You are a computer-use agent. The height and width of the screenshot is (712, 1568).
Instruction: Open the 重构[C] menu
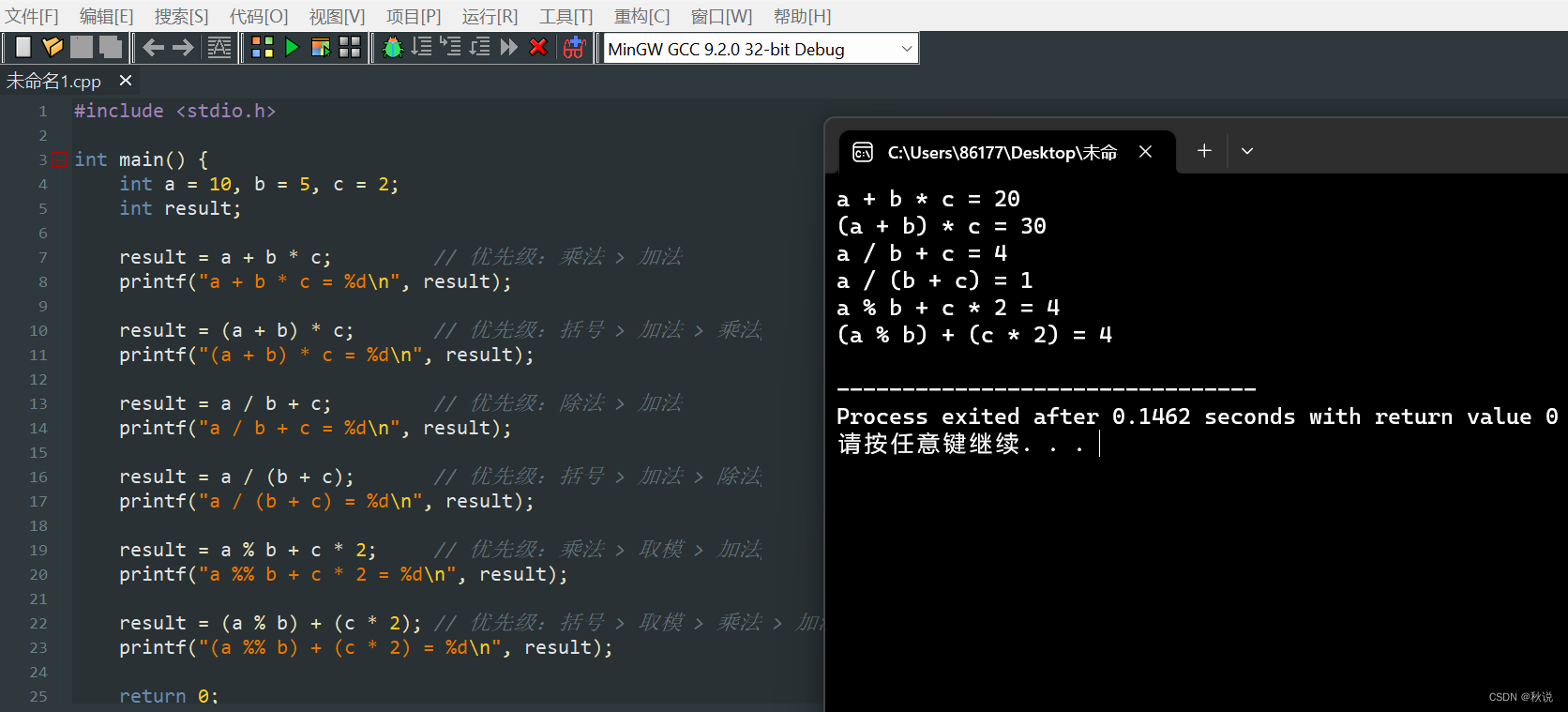click(641, 16)
